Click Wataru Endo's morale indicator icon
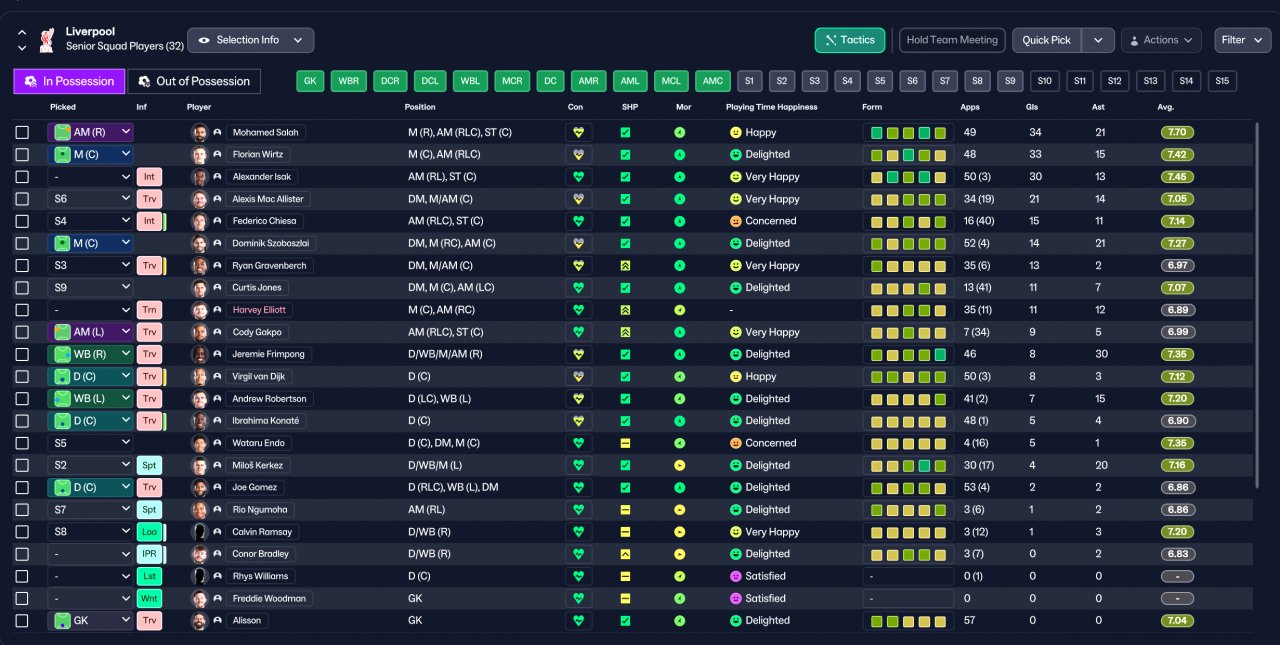 (679, 443)
